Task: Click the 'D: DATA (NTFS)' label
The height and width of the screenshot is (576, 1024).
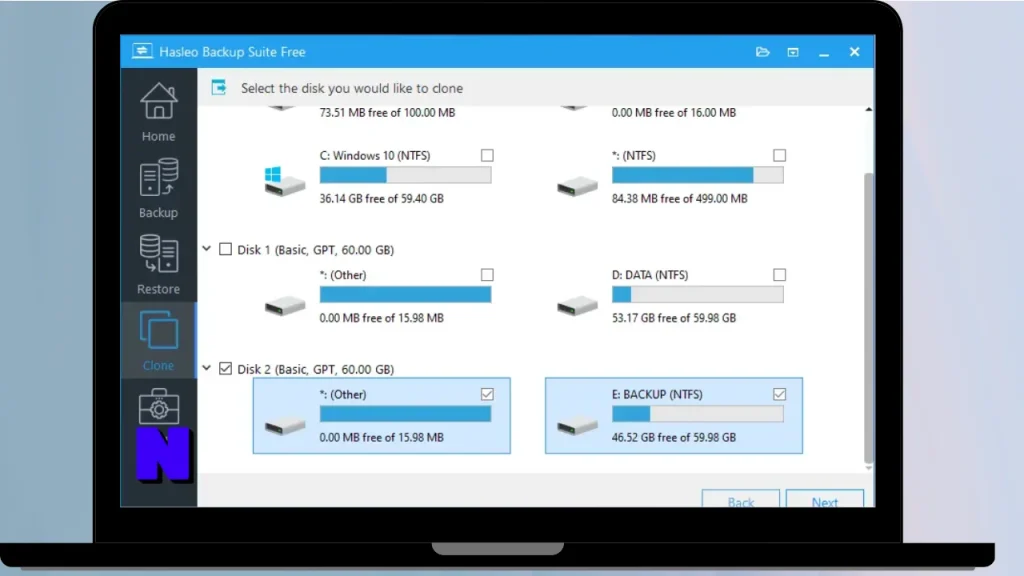Action: [650, 275]
